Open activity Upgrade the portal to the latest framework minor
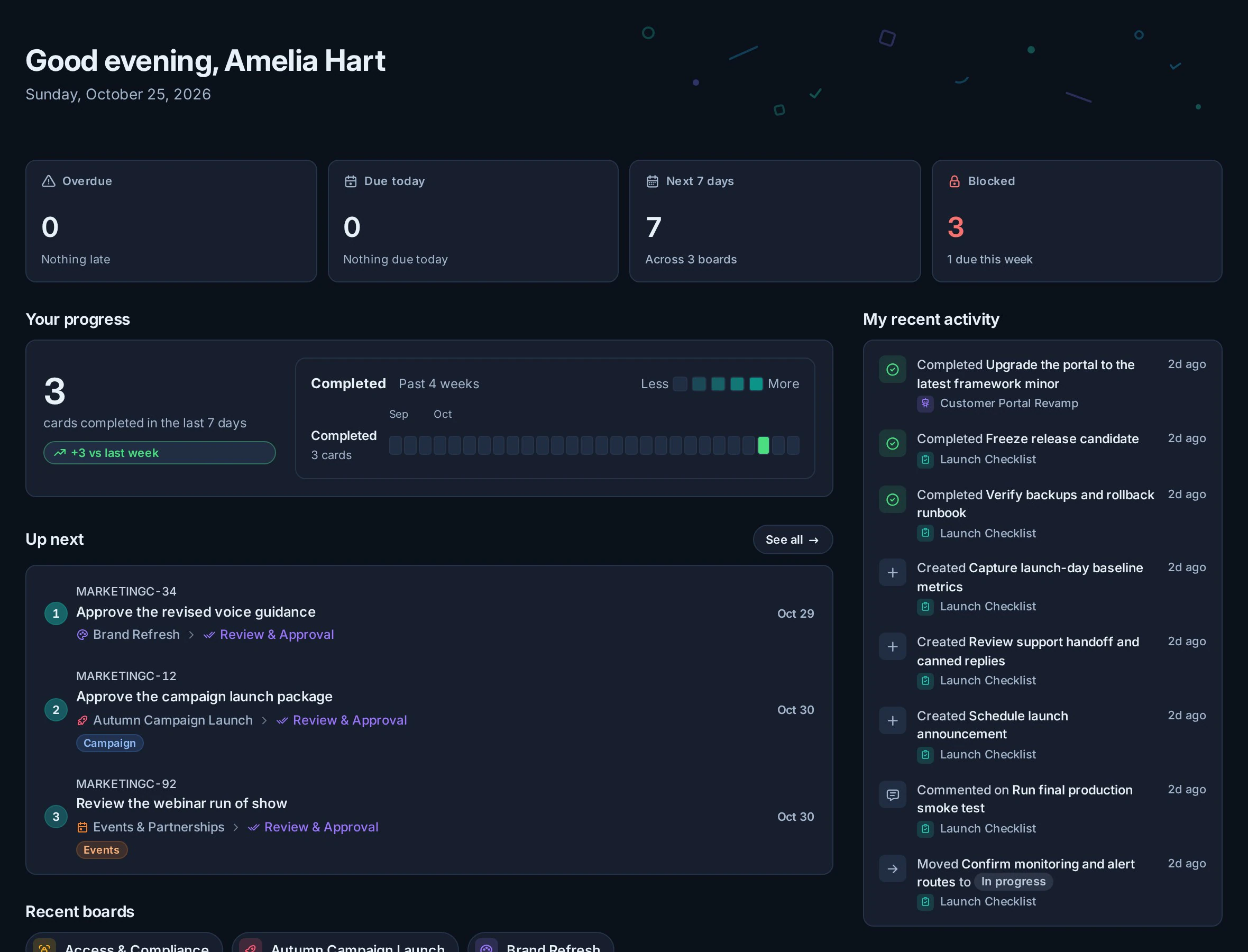 (1026, 374)
